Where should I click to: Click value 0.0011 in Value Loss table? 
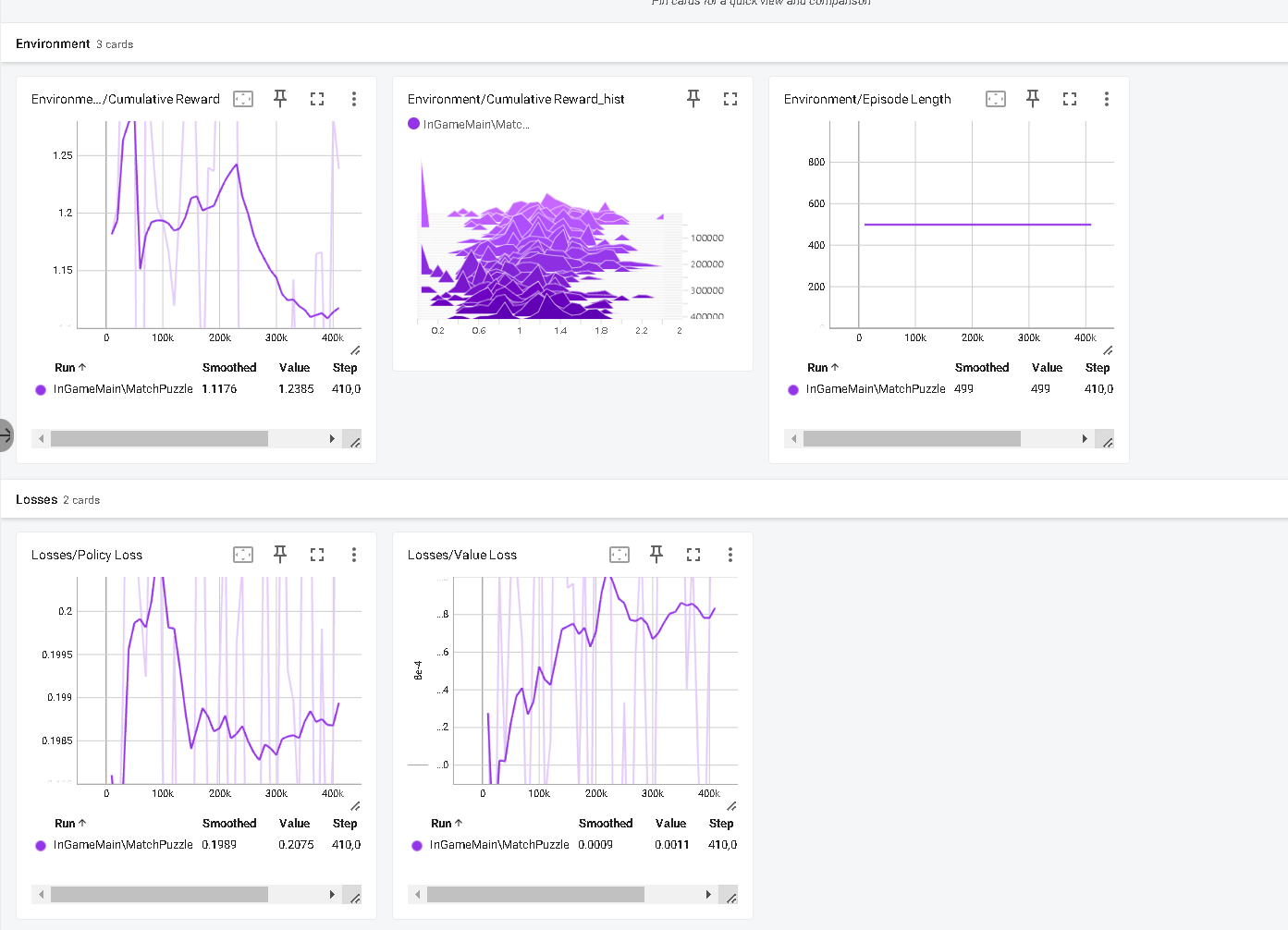[672, 845]
